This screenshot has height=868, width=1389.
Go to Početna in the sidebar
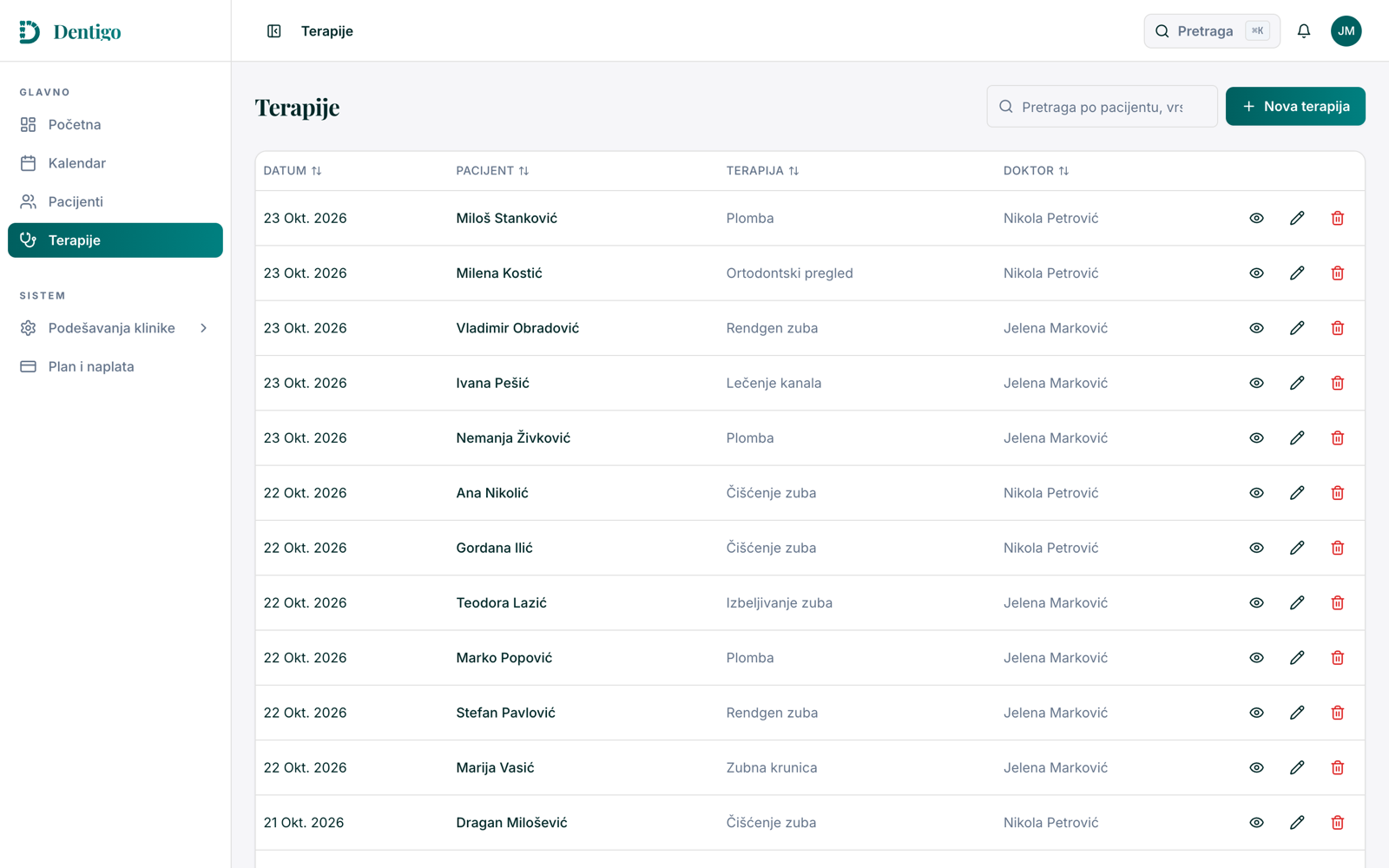tap(115, 125)
